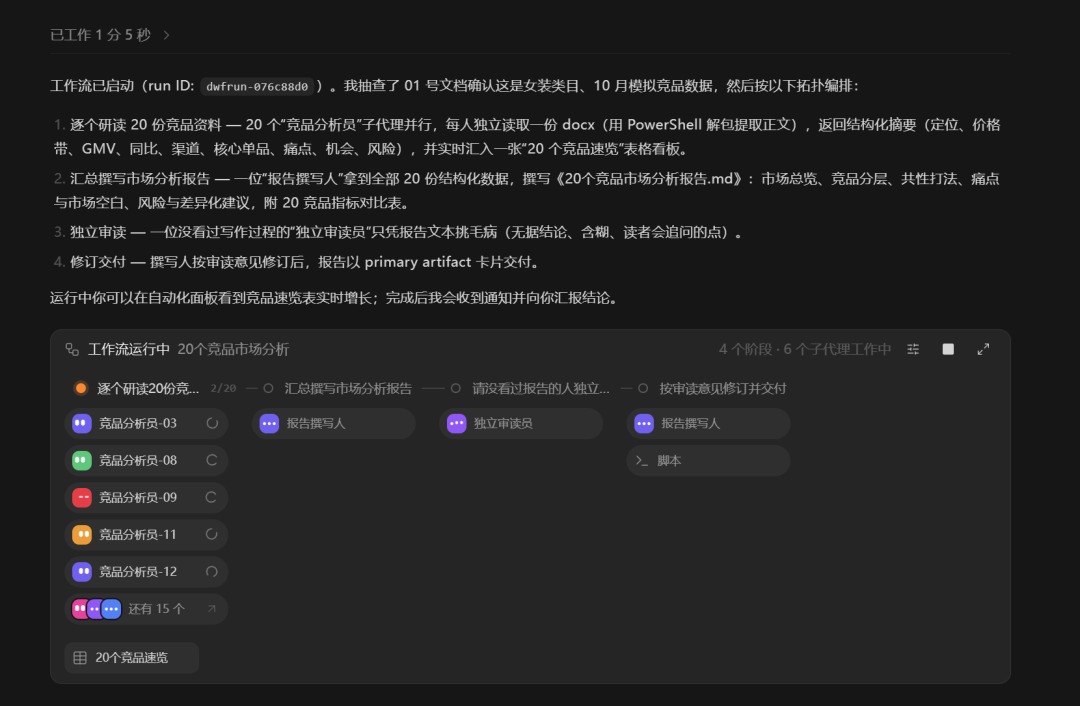Open the 独立审读员 agent chip
Viewport: 1080px width, 706px height.
pos(521,424)
